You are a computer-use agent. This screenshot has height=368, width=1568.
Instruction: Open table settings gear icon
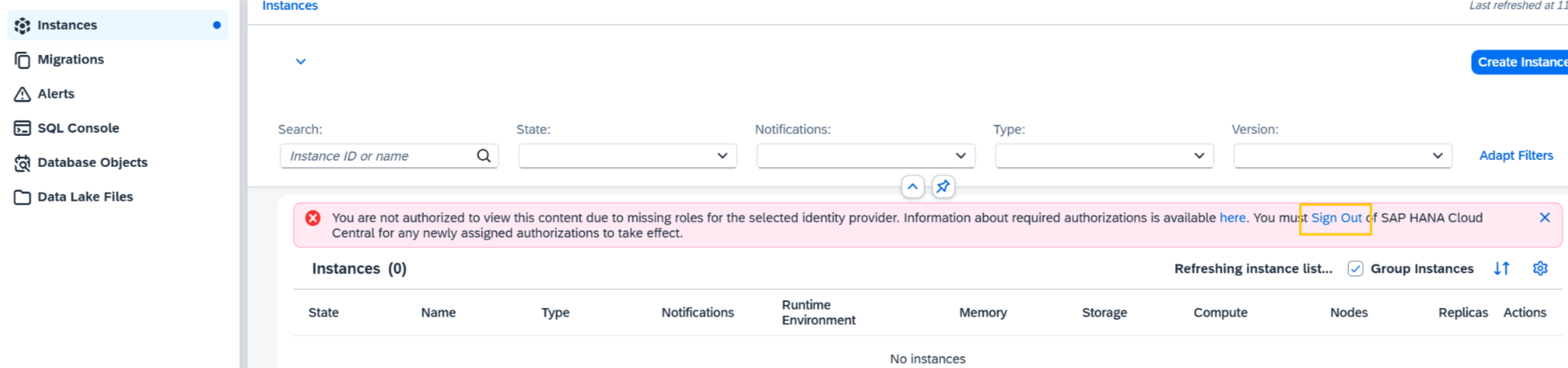click(1540, 269)
